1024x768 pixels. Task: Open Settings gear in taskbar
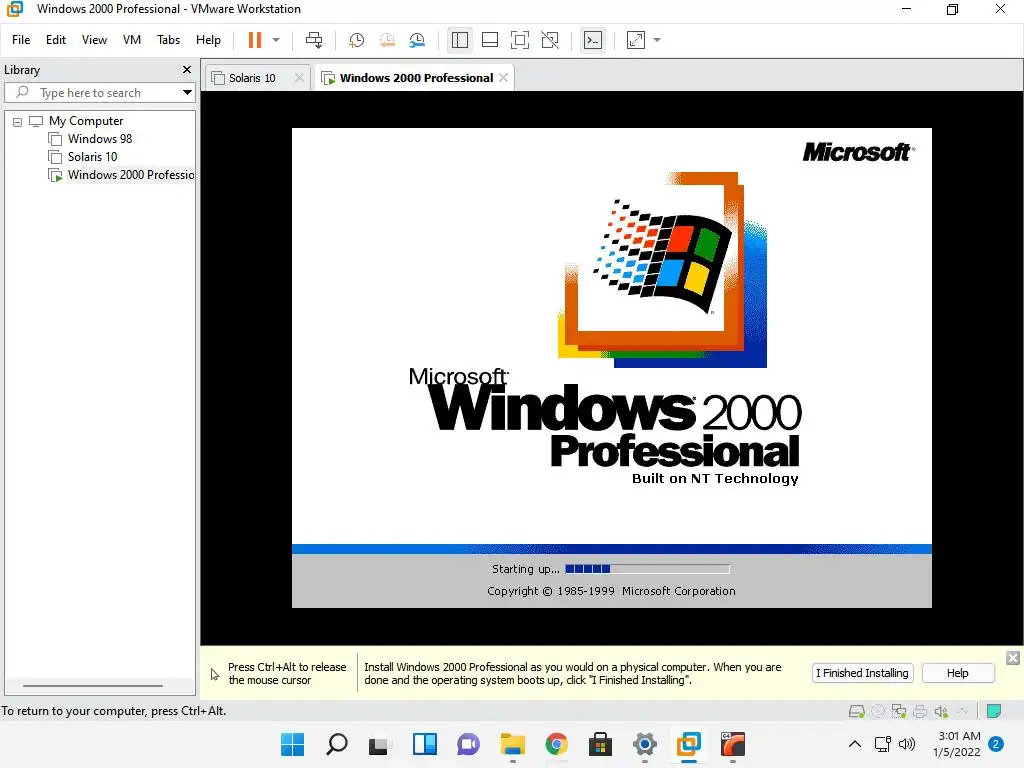click(645, 744)
